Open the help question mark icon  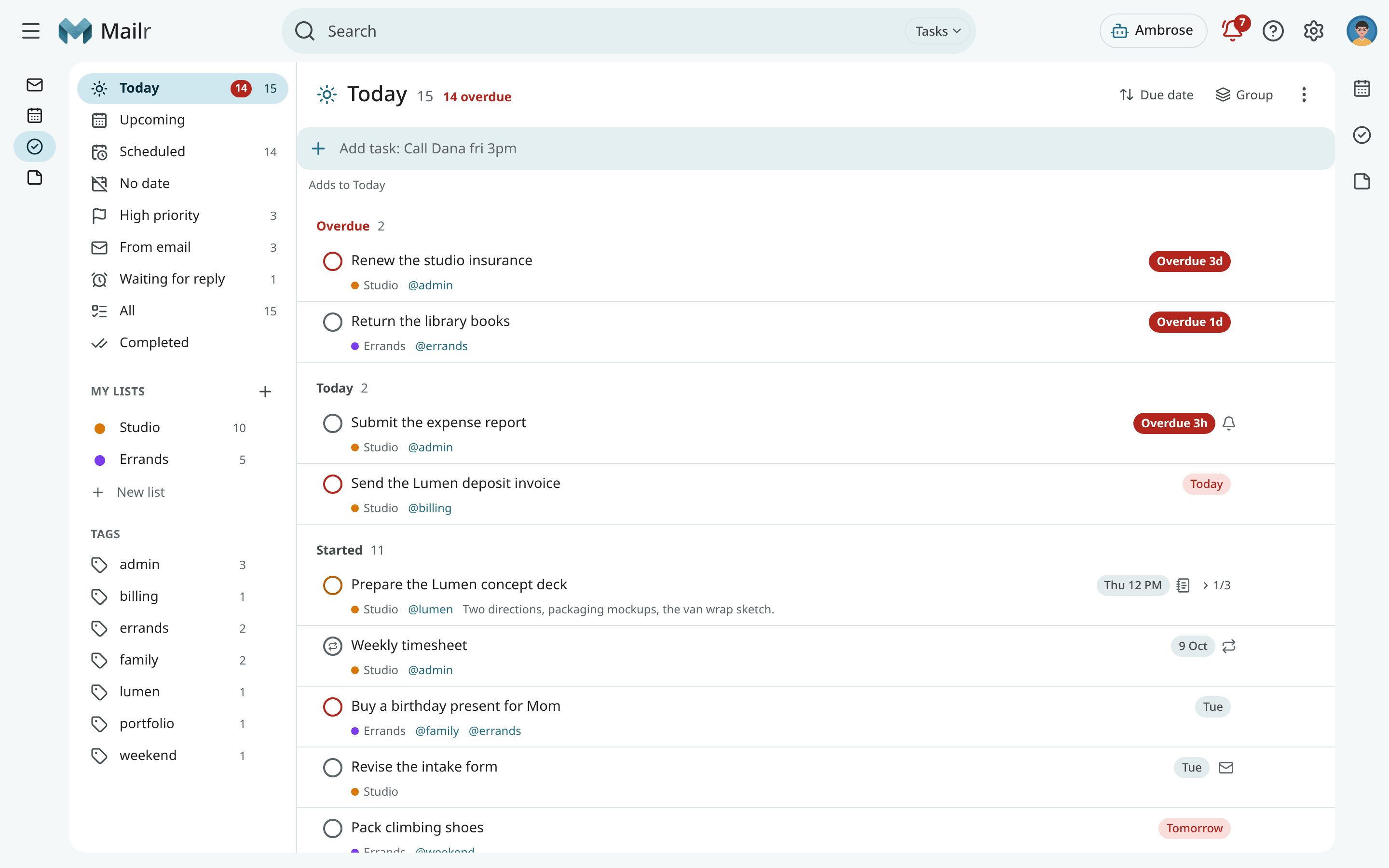coord(1273,31)
